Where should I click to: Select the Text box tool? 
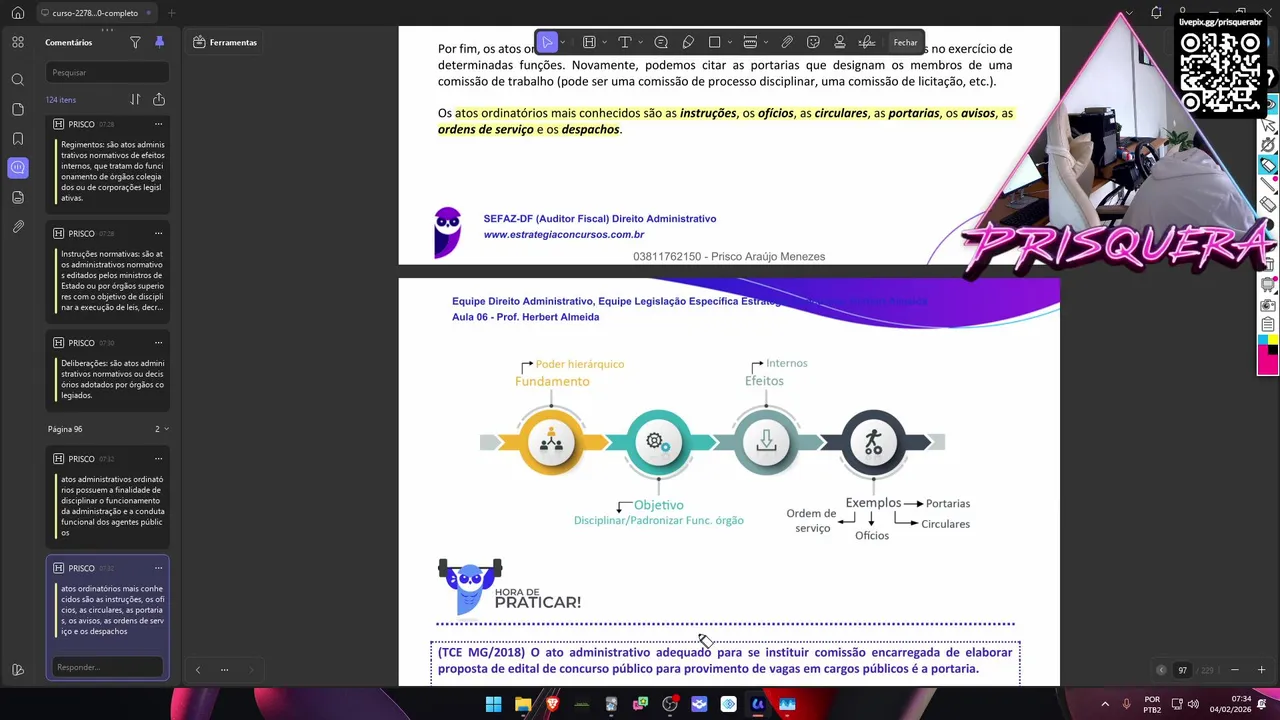[625, 42]
